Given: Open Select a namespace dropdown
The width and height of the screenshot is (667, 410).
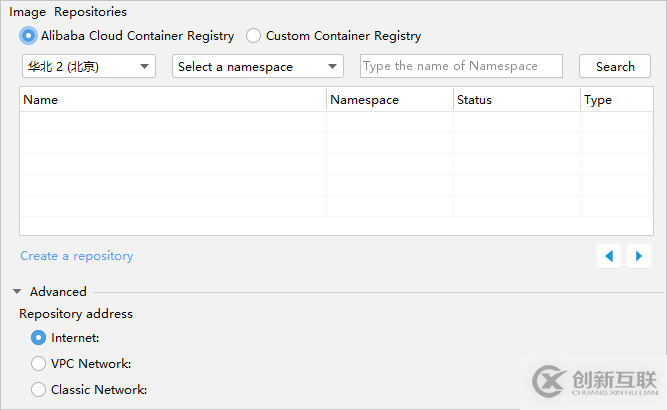Looking at the screenshot, I should point(258,66).
